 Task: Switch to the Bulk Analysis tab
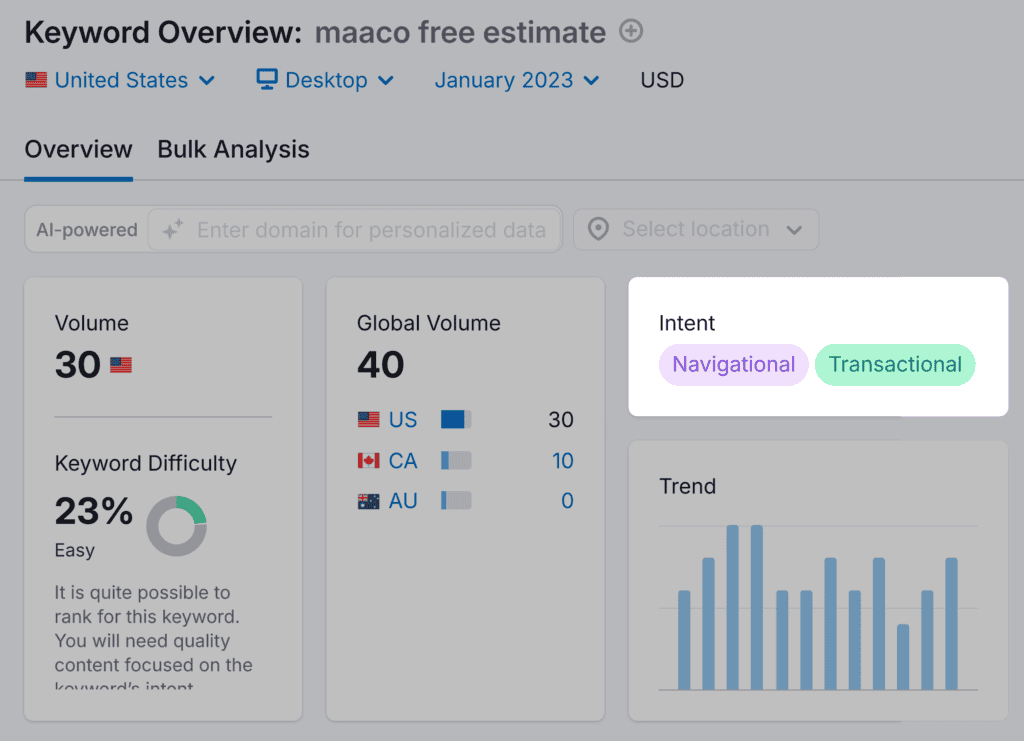233,150
